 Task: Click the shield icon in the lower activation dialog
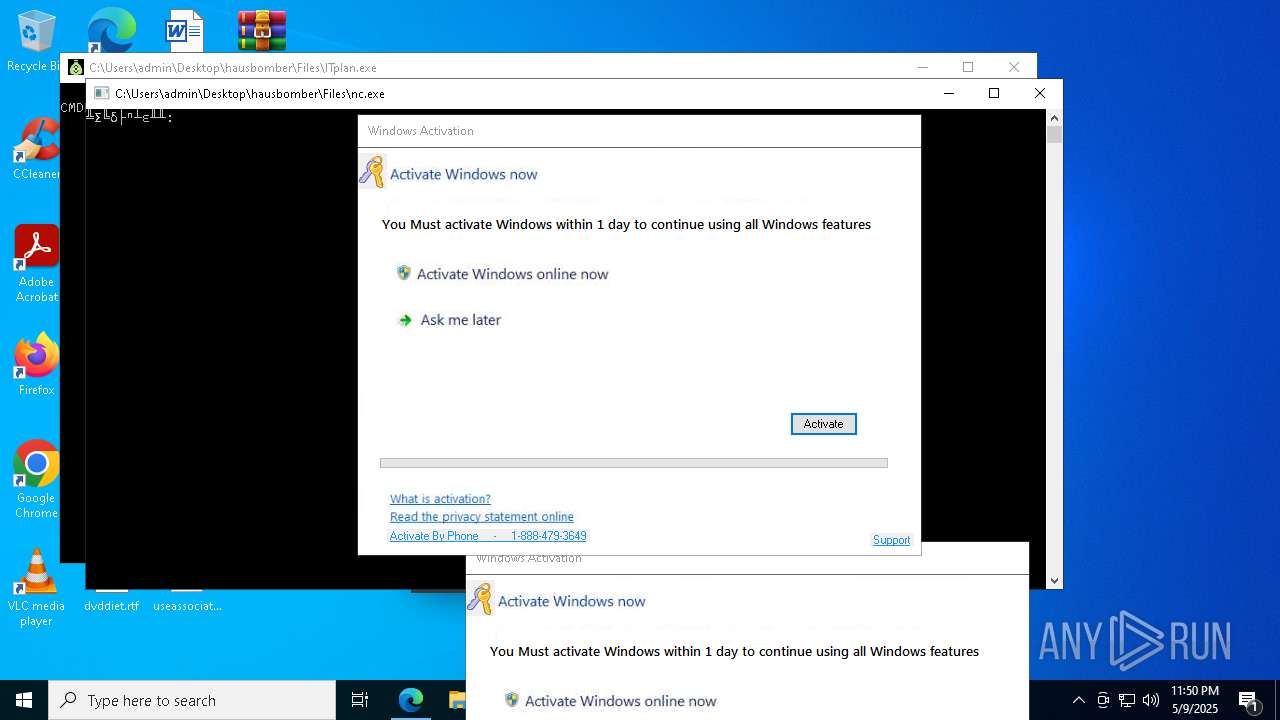pos(512,700)
